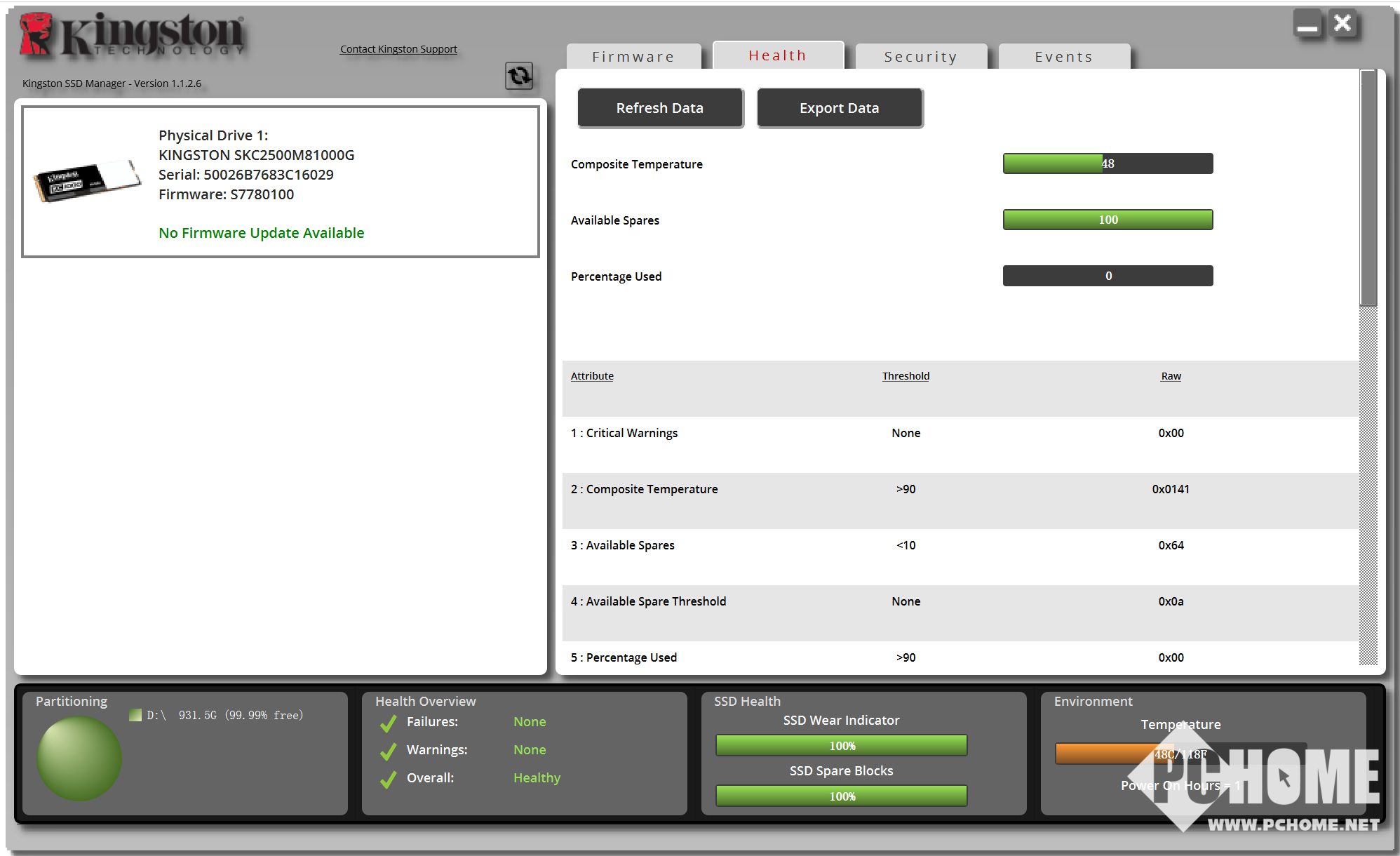Minimize the Kingston SSD Manager window
The image size is (1400, 856).
[1307, 25]
